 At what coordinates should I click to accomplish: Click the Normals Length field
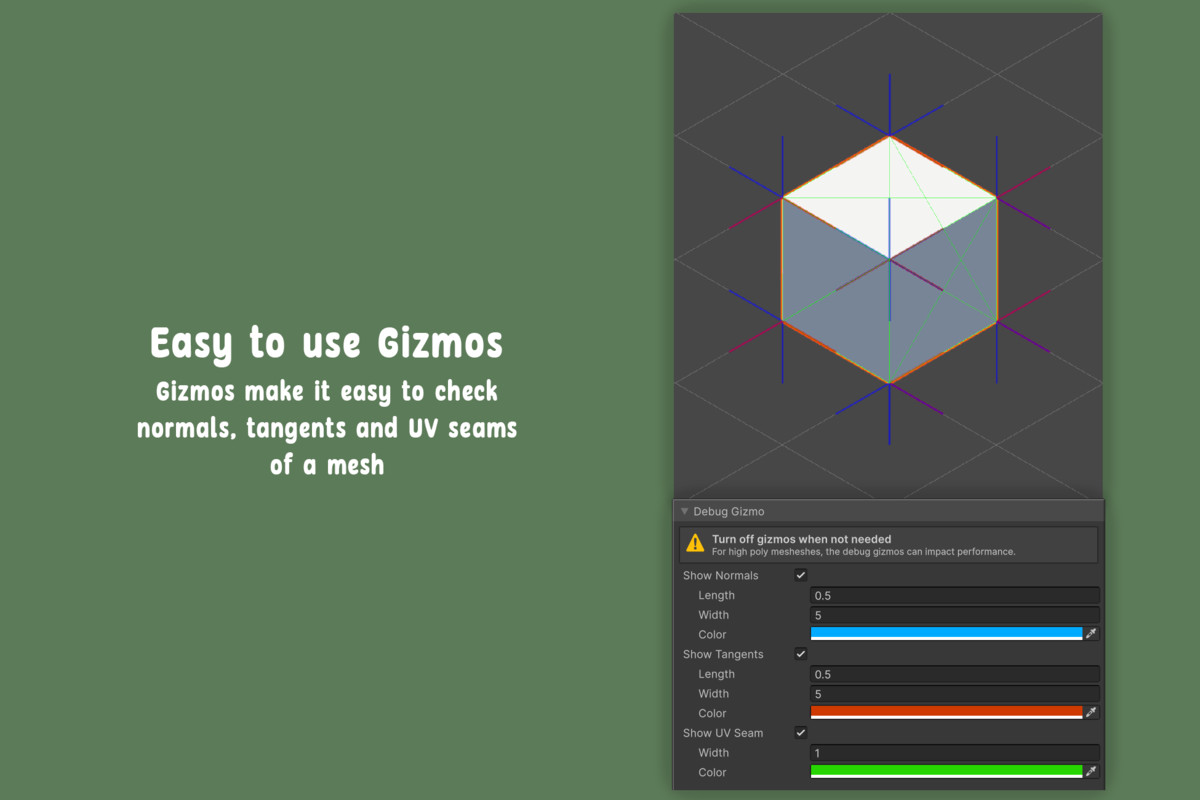pos(955,595)
